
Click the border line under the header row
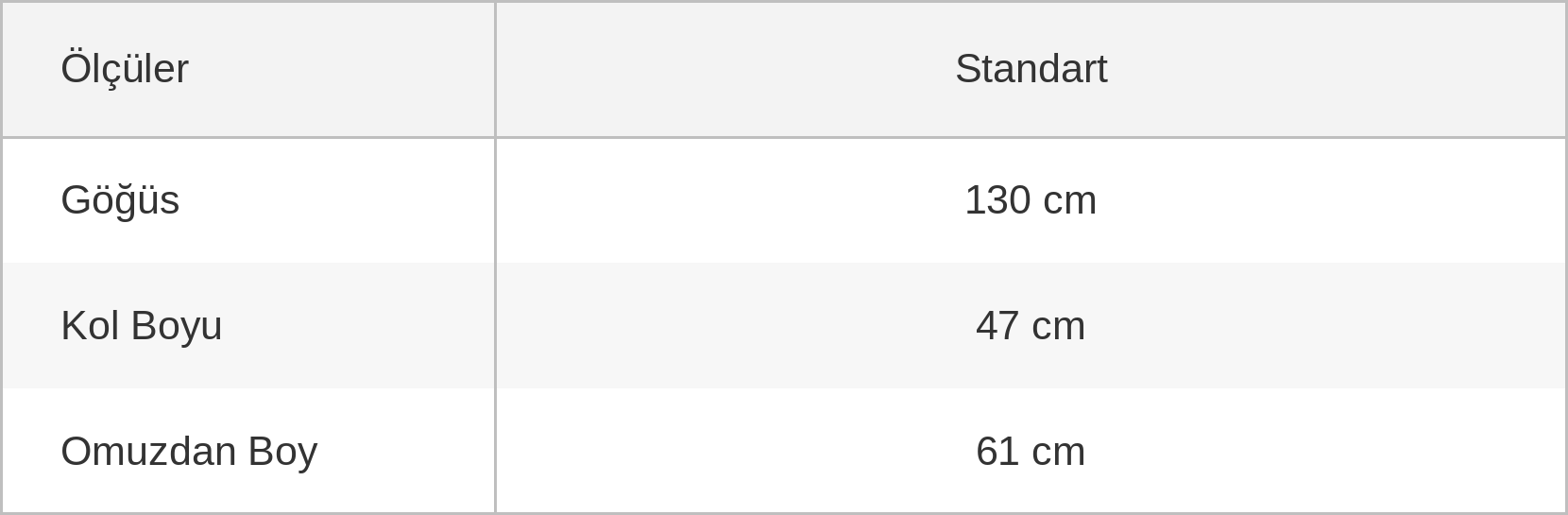pyautogui.click(x=784, y=138)
